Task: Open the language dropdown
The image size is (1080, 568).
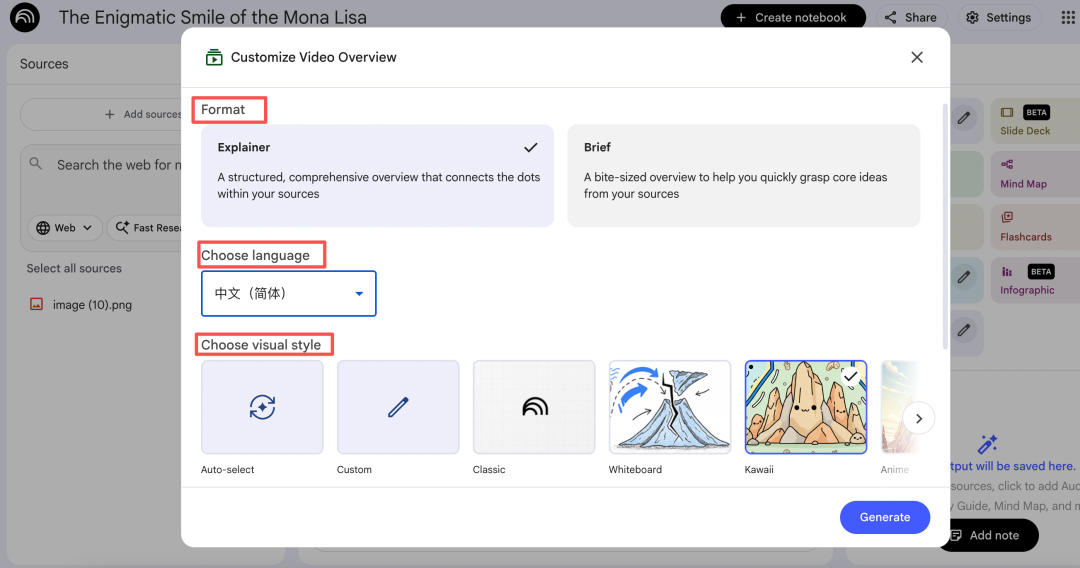Action: (x=289, y=294)
